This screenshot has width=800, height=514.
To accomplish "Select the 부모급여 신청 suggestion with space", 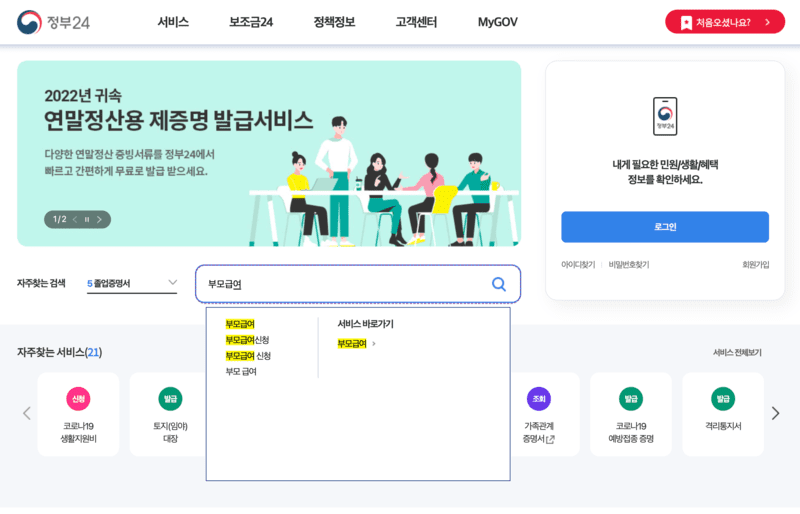I will pos(248,356).
